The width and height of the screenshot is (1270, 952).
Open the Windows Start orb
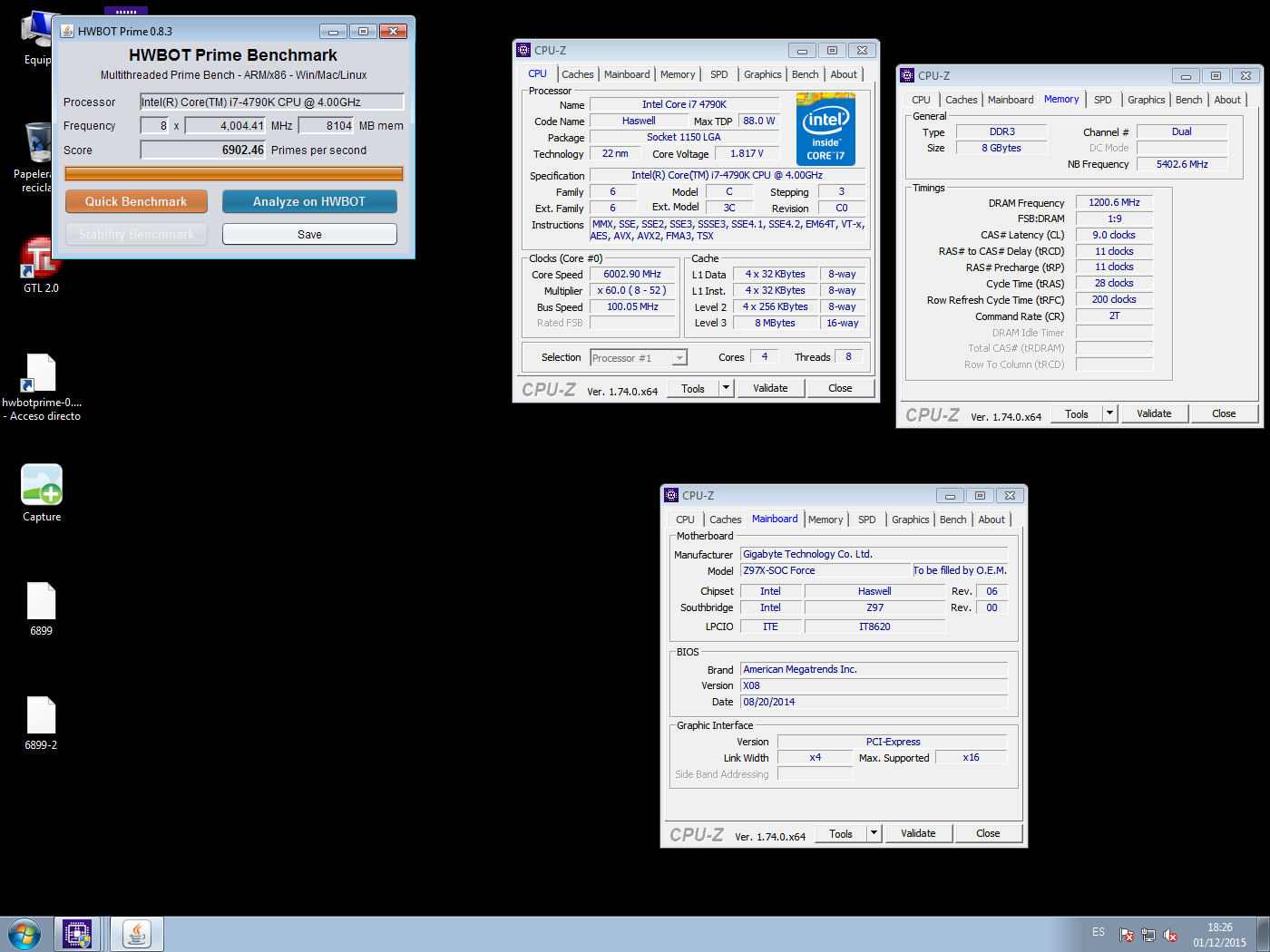coord(24,934)
